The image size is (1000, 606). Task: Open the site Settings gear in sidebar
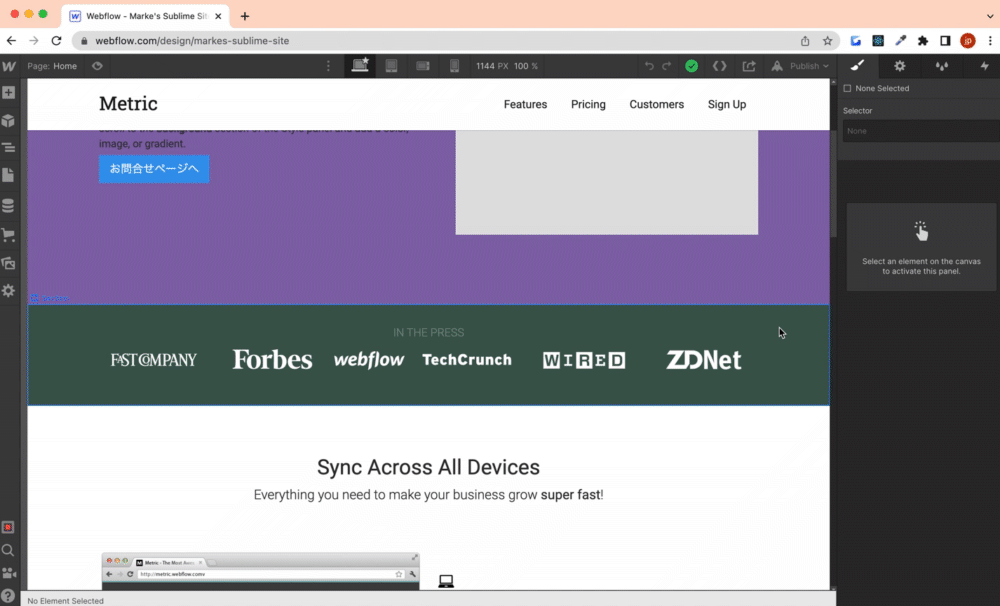coord(8,291)
